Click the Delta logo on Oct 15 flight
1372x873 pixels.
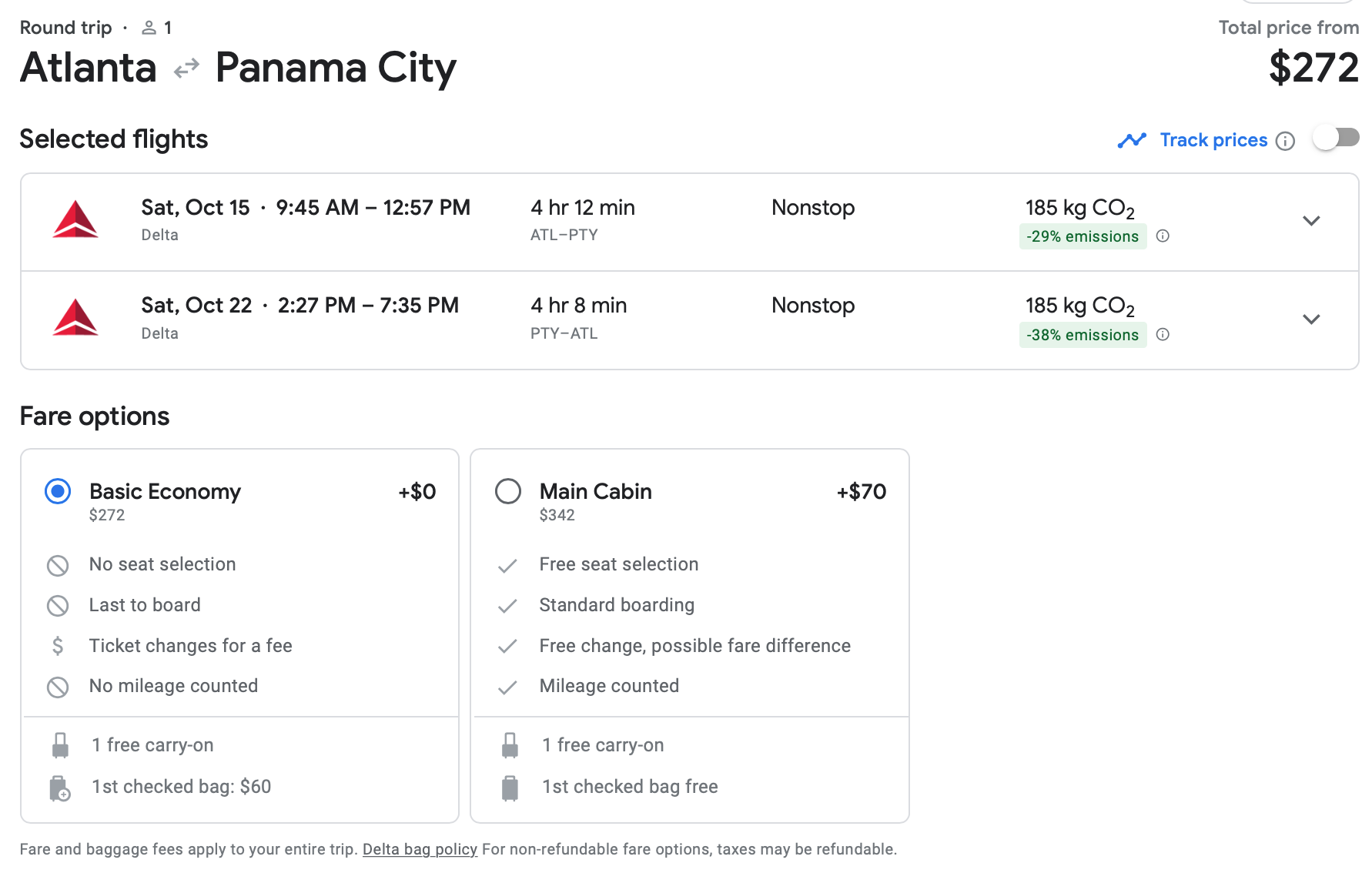click(x=75, y=220)
